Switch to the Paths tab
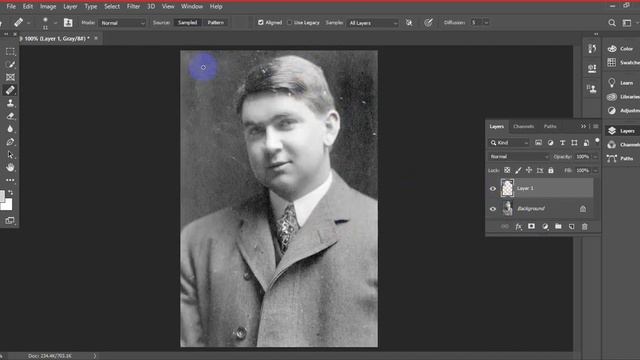640x360 pixels. click(550, 127)
